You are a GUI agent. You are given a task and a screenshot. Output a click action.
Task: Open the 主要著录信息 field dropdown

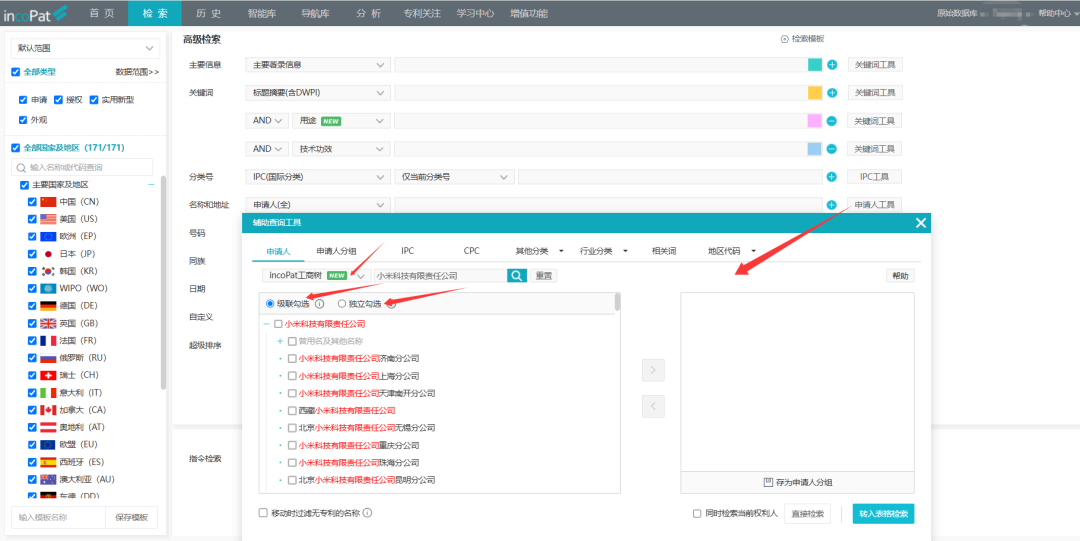pyautogui.click(x=318, y=65)
